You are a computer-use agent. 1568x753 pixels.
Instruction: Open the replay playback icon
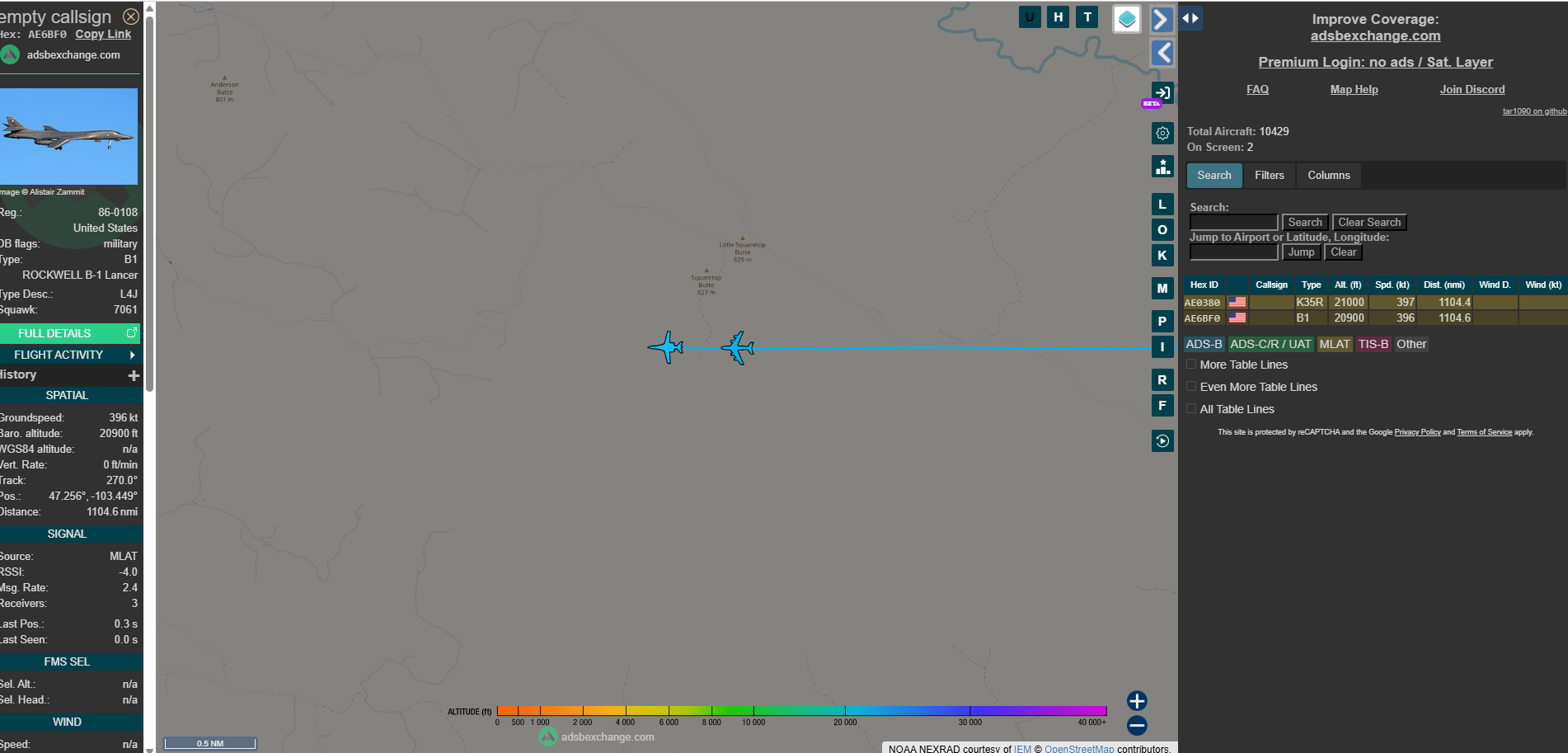click(1162, 441)
